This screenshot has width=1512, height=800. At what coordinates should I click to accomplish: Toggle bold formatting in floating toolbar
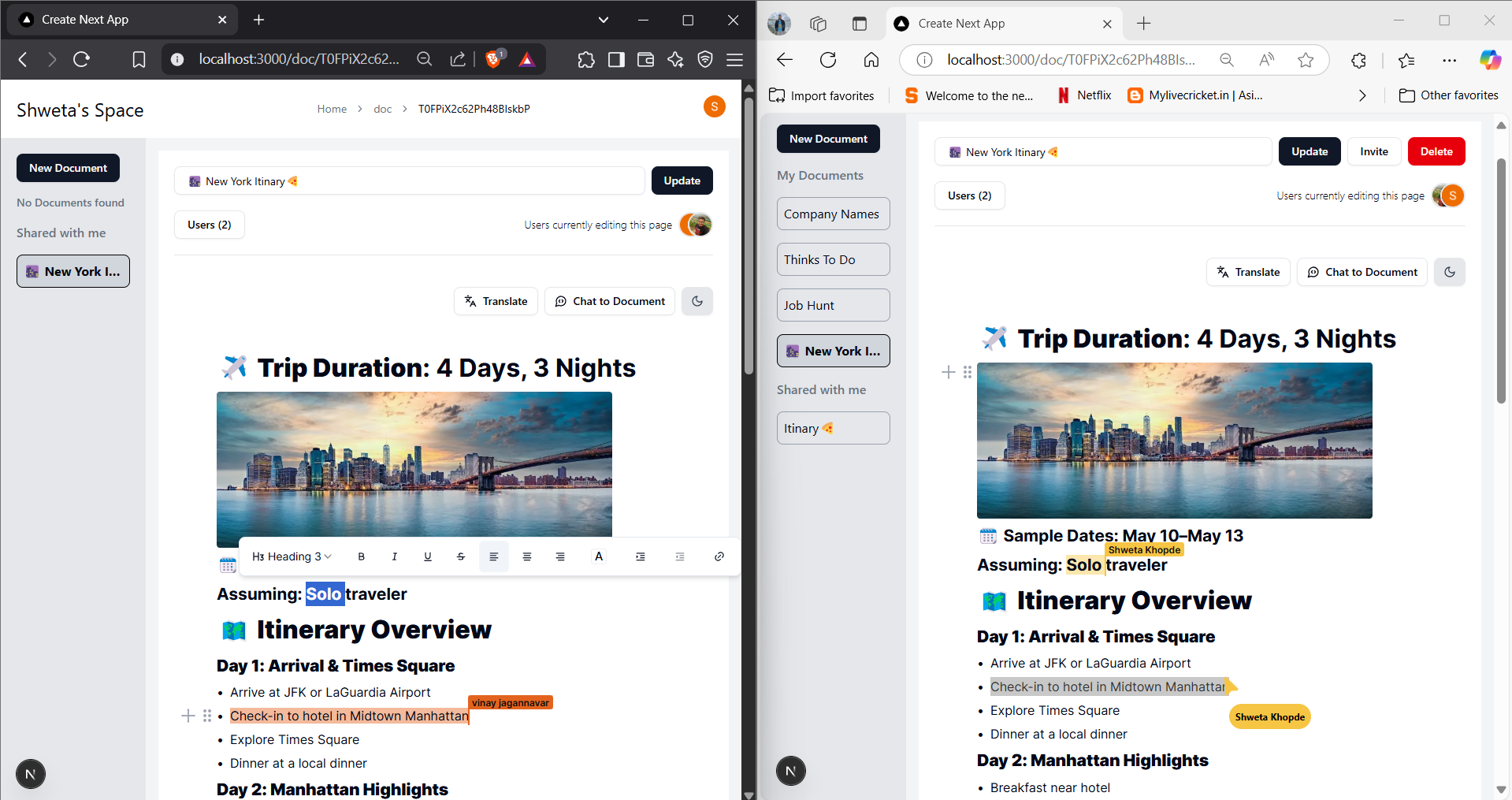coord(362,556)
